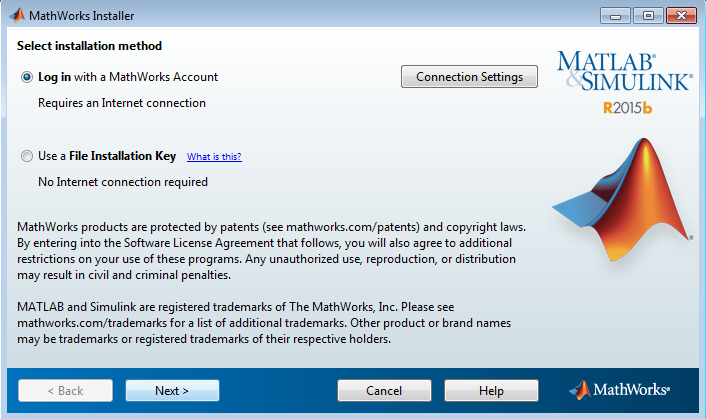Open installer Help

coord(491,390)
